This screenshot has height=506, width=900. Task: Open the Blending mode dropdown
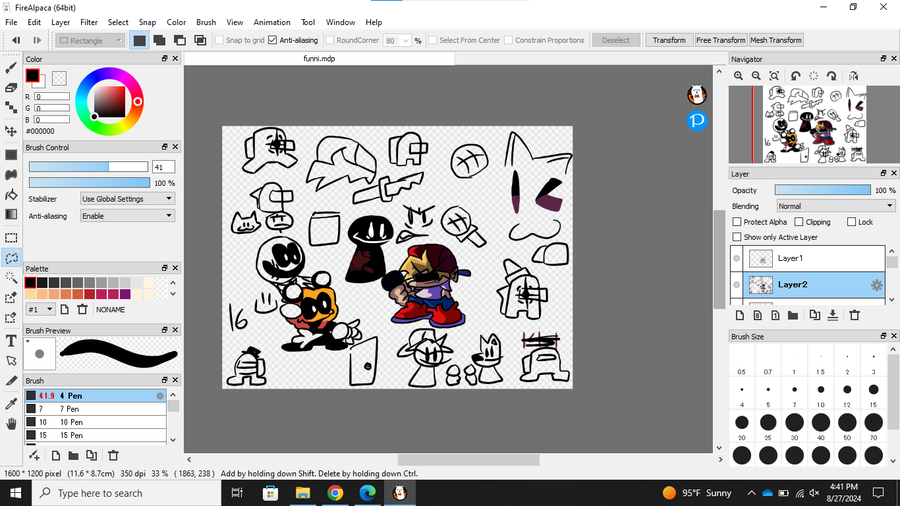(x=836, y=206)
